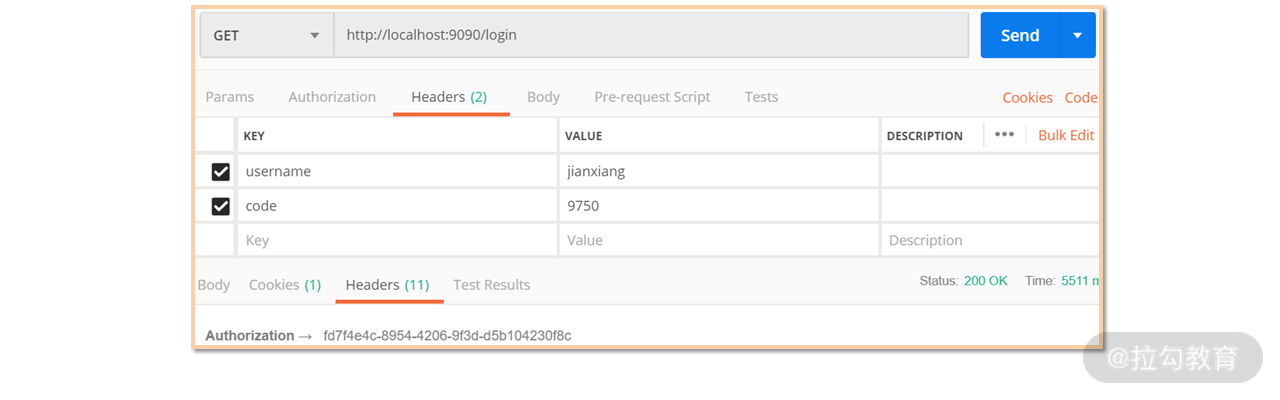Viewport: 1280px width, 400px height.
Task: Expand the Send button dropdown arrow
Action: [x=1077, y=35]
